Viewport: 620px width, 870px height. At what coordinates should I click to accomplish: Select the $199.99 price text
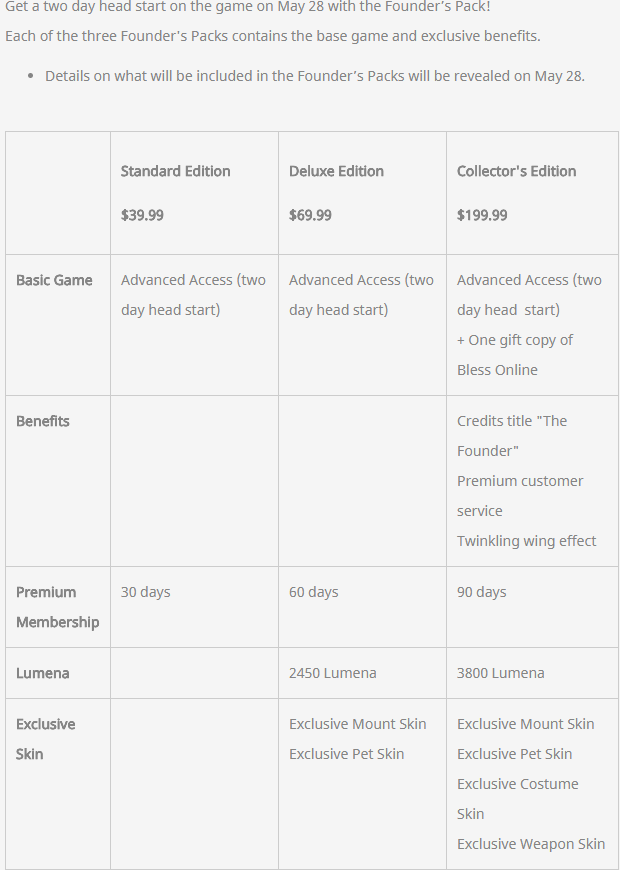482,215
